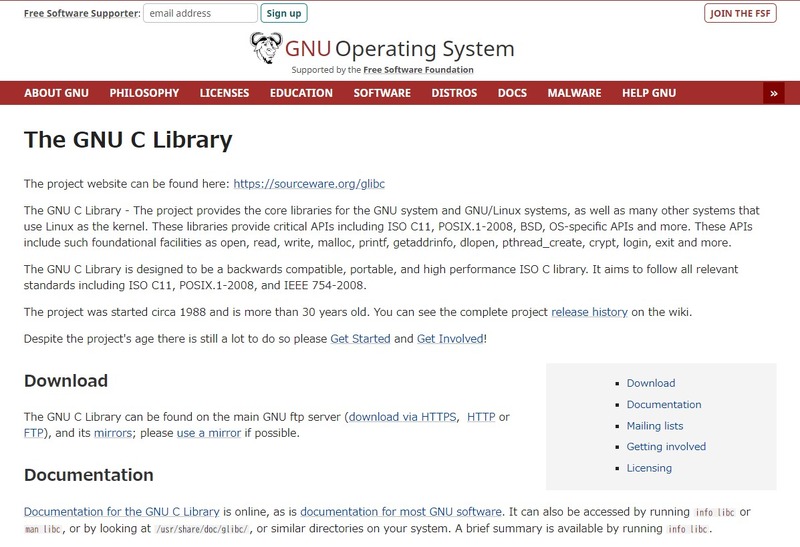800x547 pixels.
Task: Follow the release history link
Action: coord(589,312)
